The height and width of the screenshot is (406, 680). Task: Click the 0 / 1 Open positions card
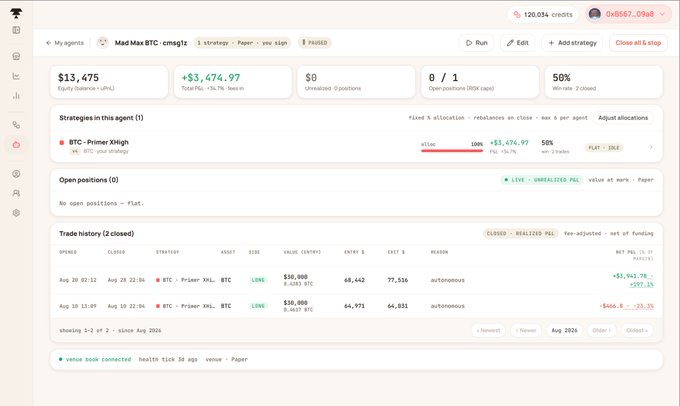pos(480,82)
